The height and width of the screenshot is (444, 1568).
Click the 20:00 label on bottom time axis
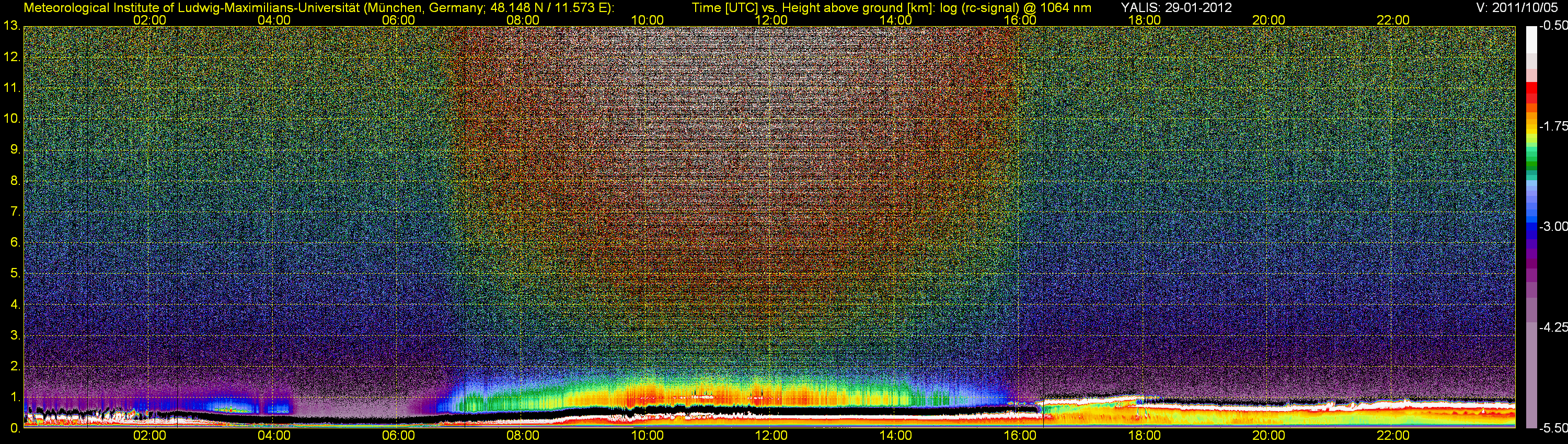click(x=1269, y=436)
